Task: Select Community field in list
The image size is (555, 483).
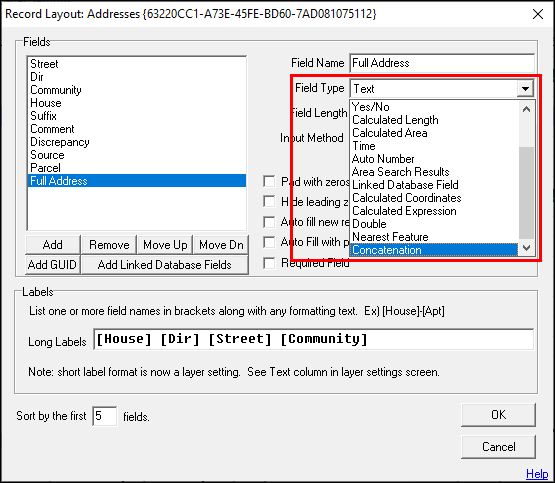Action: 137,90
